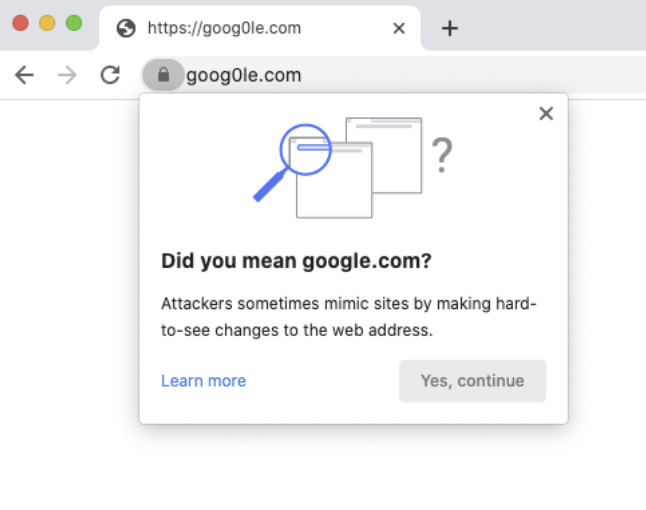Click the address bar showing goog0le.com

point(400,75)
